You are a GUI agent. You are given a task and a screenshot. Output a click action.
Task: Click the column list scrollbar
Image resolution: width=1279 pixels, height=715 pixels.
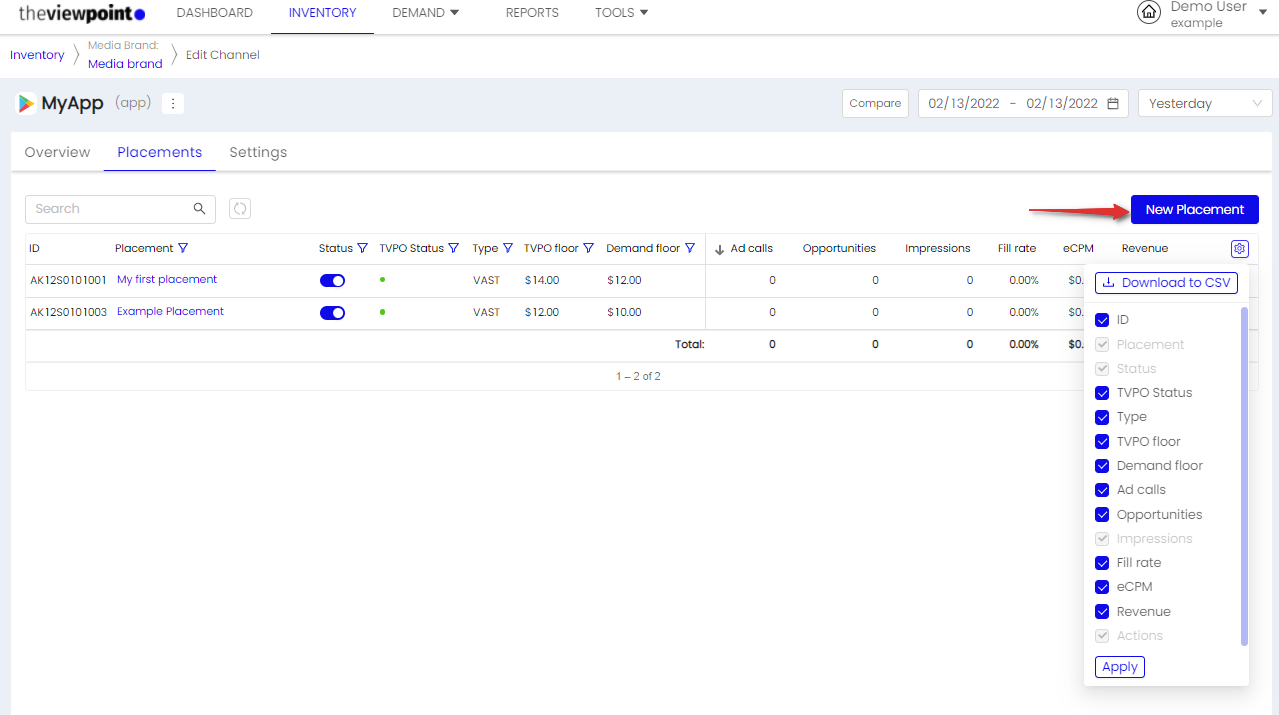(1245, 476)
